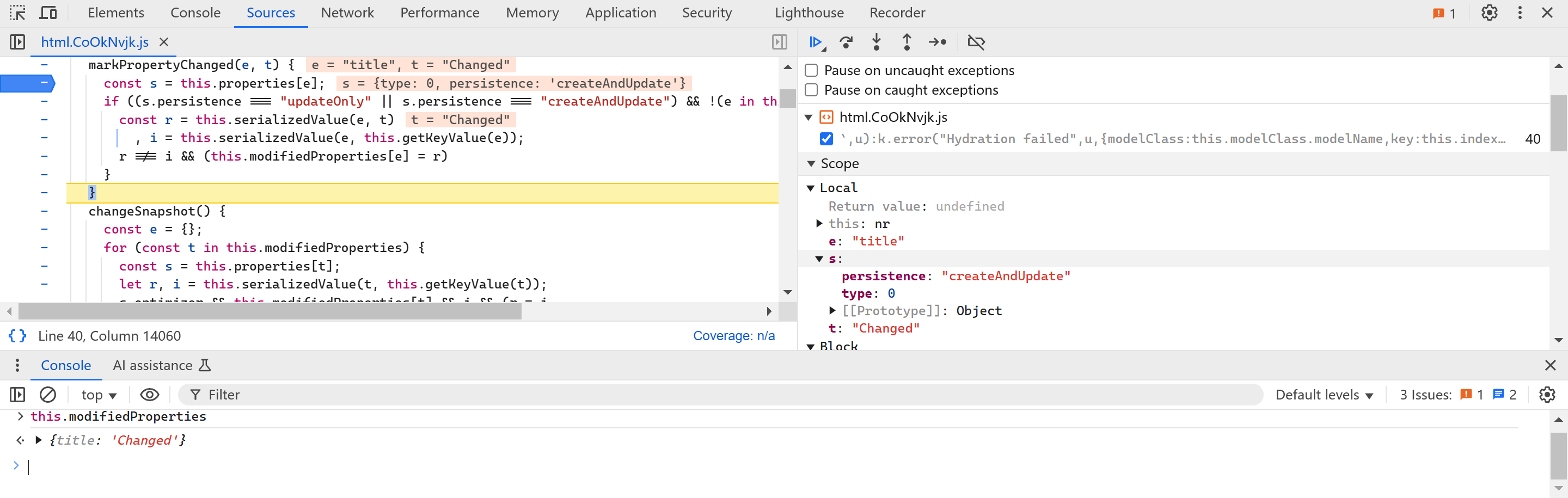Collapse the Scope section
Image resolution: width=1568 pixels, height=498 pixels.
(811, 164)
